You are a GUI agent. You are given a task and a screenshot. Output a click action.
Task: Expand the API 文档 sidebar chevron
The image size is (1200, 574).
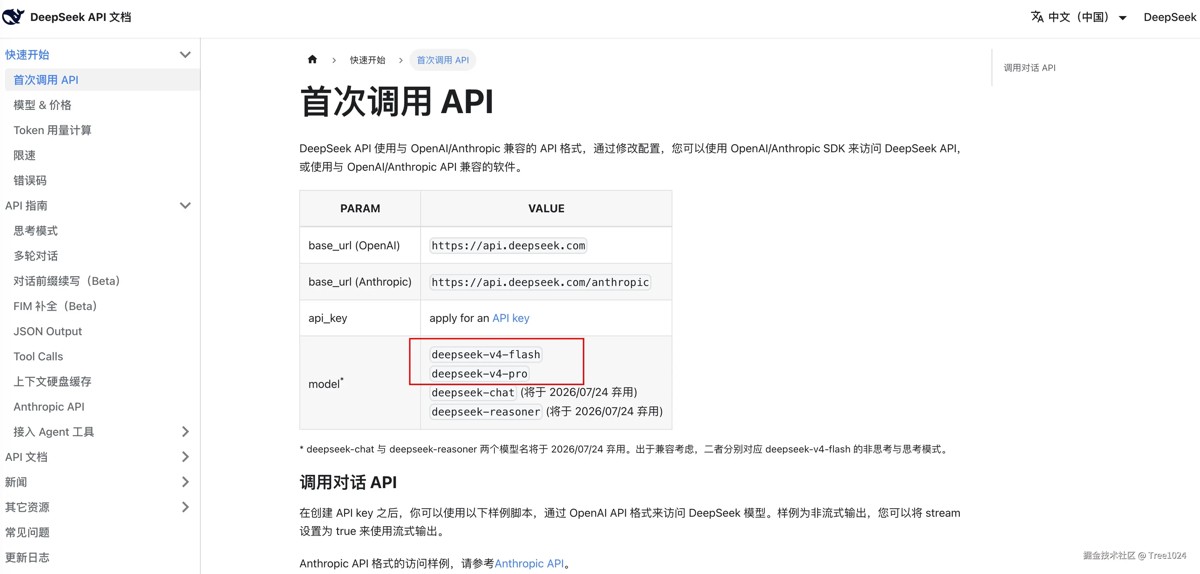(x=185, y=457)
